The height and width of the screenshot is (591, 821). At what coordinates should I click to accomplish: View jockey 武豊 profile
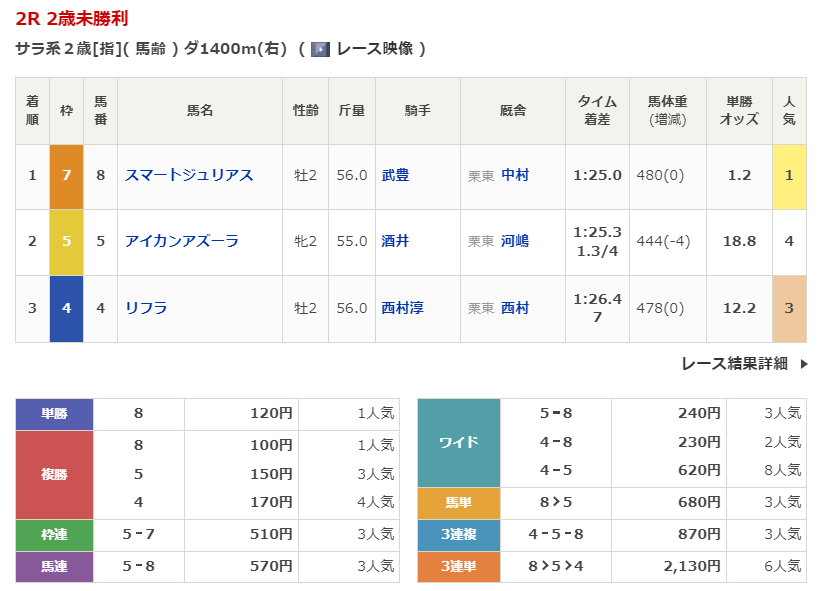395,175
